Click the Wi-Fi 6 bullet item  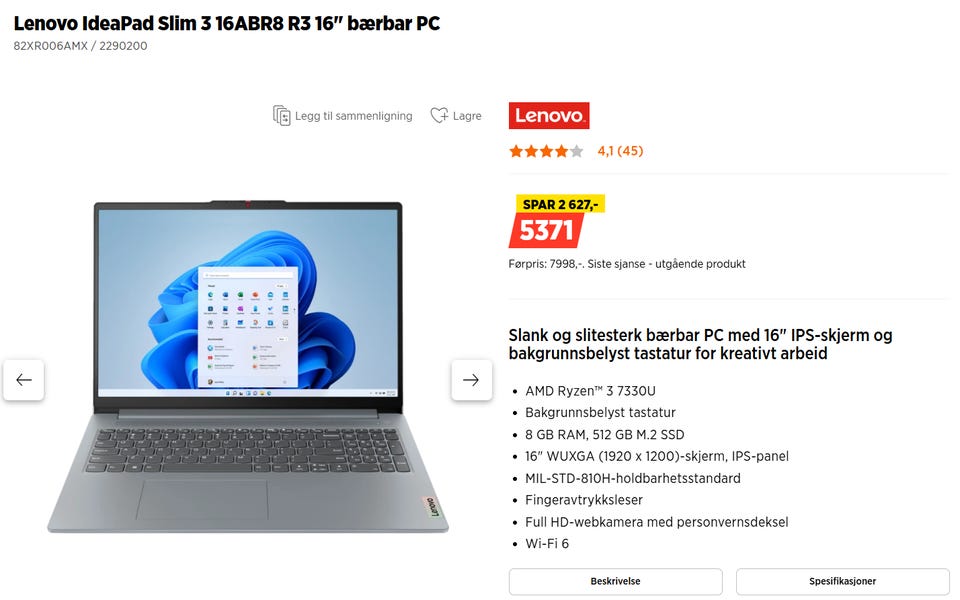click(x=547, y=544)
